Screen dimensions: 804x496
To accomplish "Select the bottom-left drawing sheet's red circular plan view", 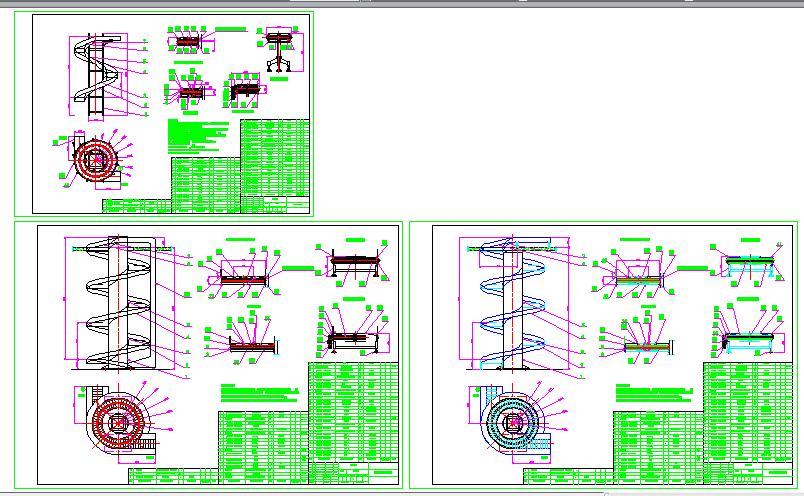I will tap(118, 423).
